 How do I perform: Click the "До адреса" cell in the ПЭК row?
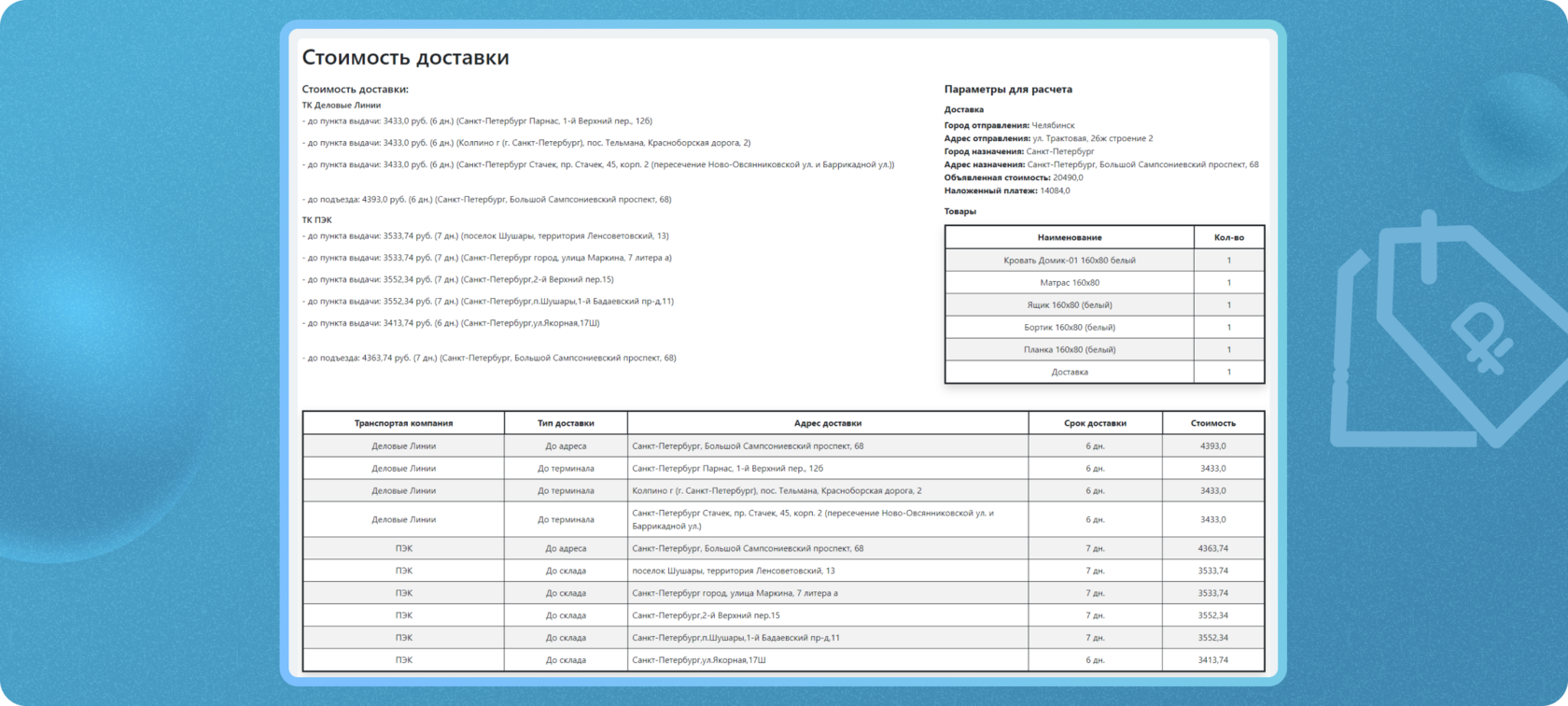coord(566,549)
